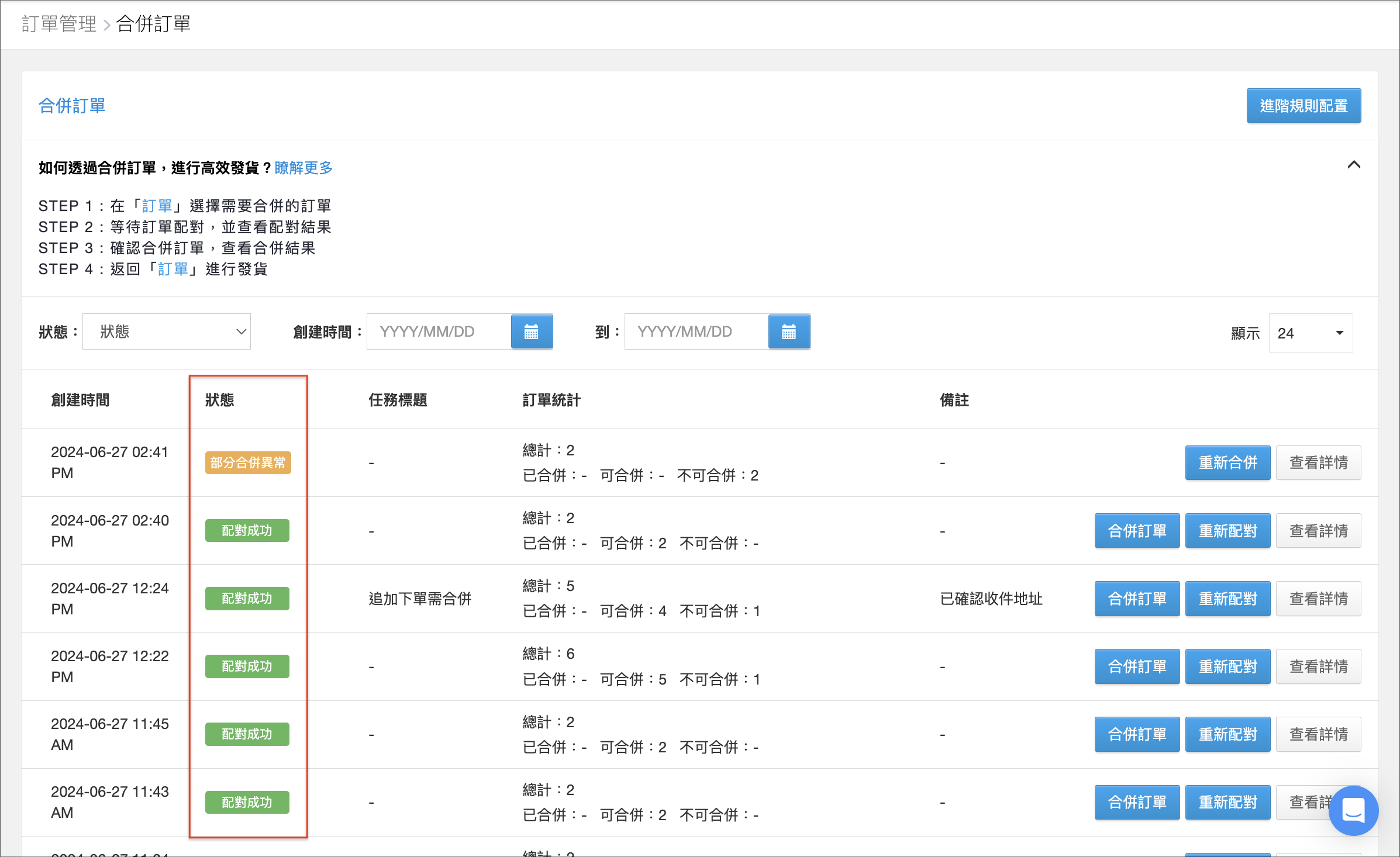1400x857 pixels.
Task: Click the 追加下單需合併 task title
Action: click(x=420, y=599)
